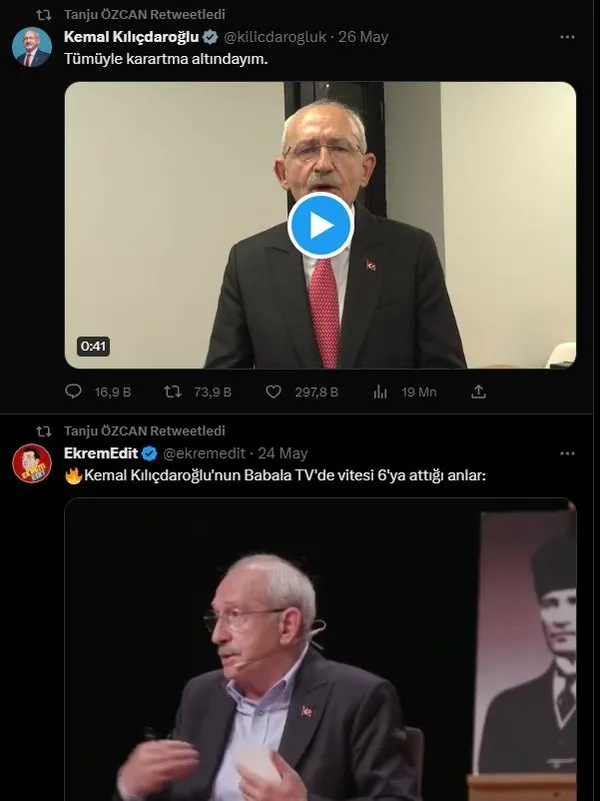Open the EkremEdit profile avatar
The height and width of the screenshot is (801, 600).
click(x=32, y=463)
